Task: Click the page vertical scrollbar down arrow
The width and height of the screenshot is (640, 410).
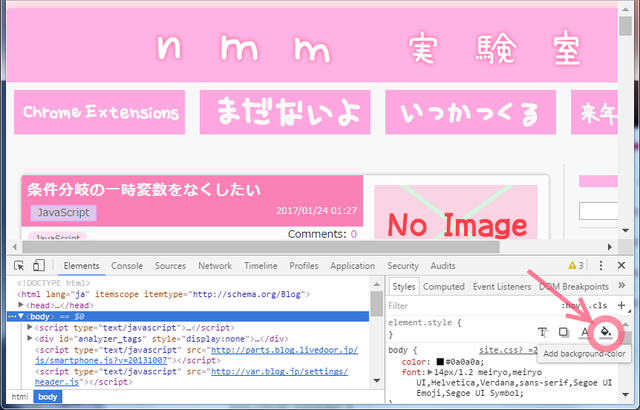Action: [625, 230]
